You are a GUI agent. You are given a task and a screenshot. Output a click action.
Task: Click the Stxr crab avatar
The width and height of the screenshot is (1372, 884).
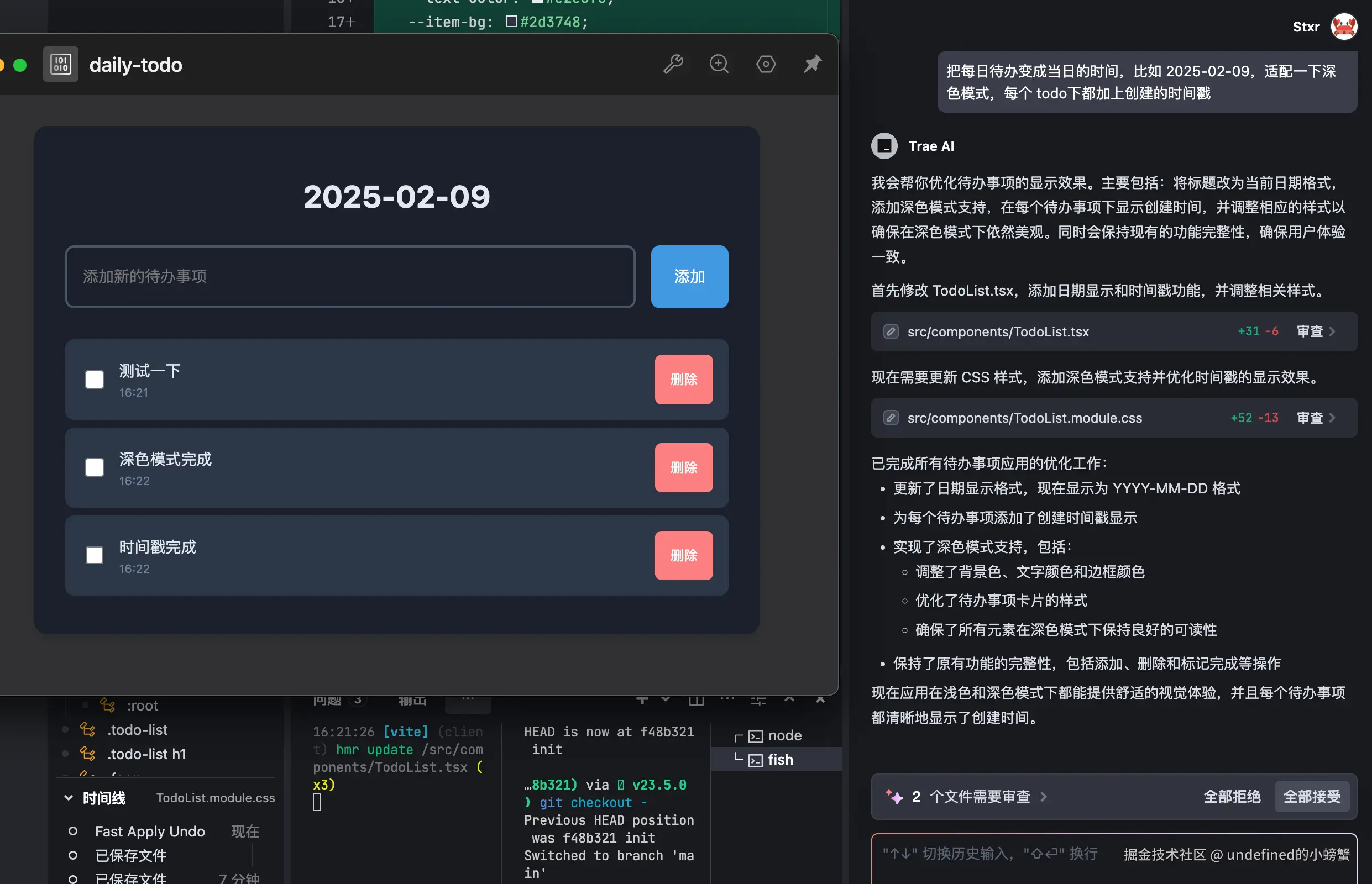pyautogui.click(x=1344, y=27)
